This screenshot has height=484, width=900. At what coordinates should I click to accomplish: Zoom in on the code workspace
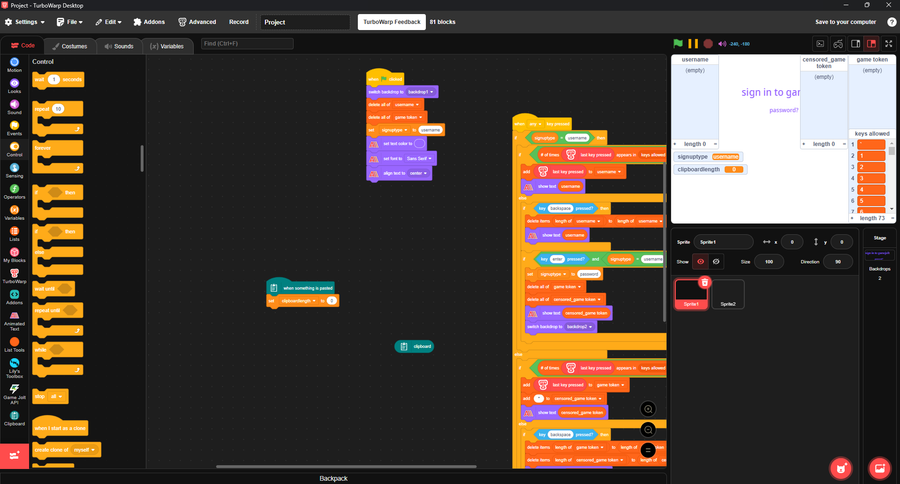pos(648,409)
